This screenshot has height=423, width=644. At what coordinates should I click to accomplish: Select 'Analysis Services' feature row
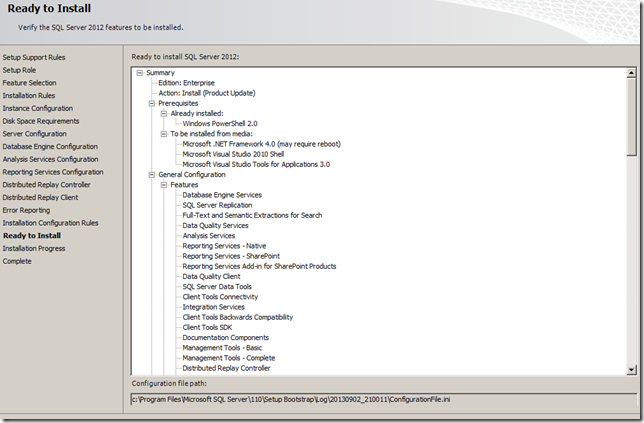pos(209,236)
